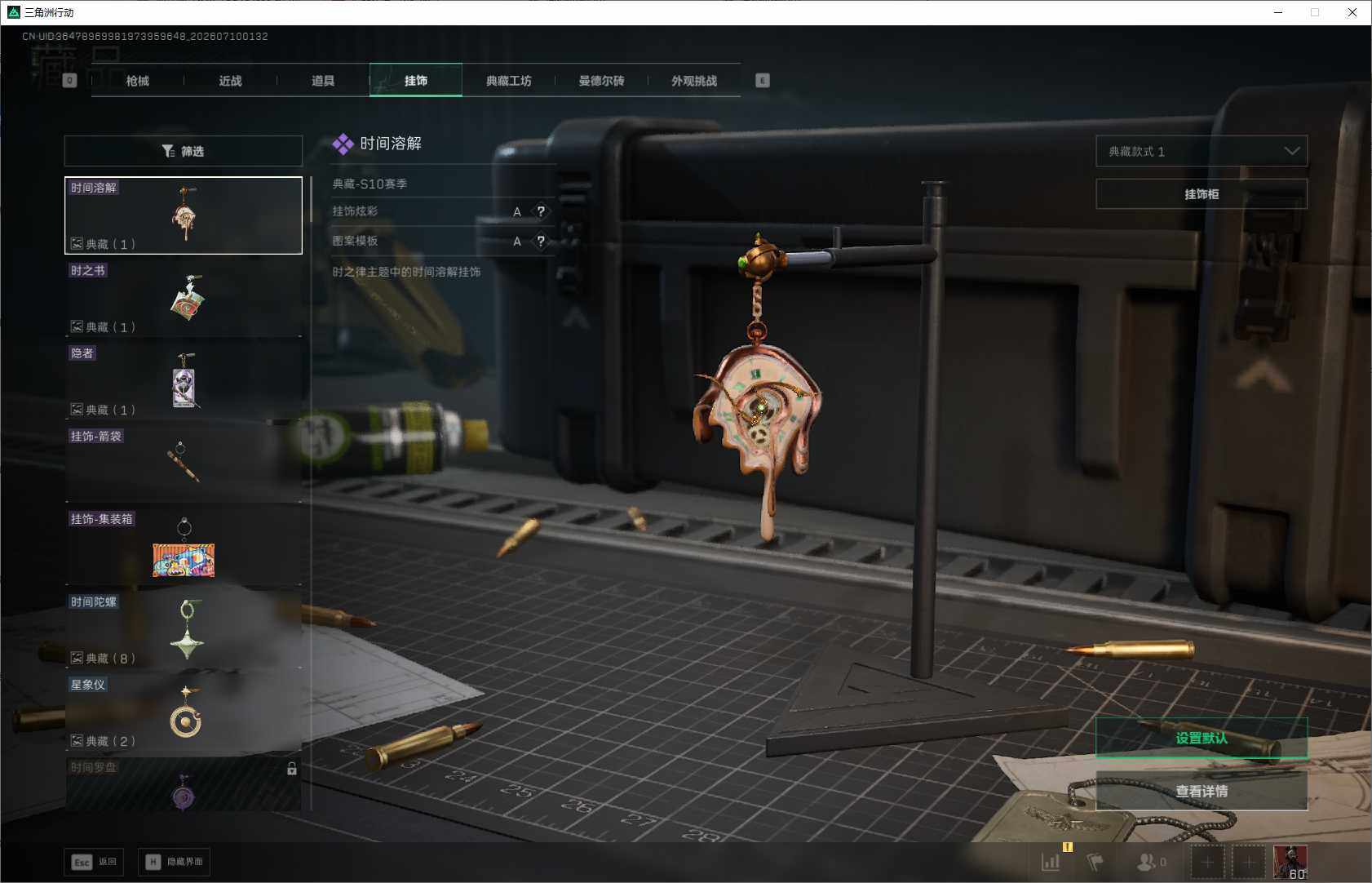Toggle 隐藏界面 with the H button
Viewport: 1372px width, 883px height.
coord(174,862)
